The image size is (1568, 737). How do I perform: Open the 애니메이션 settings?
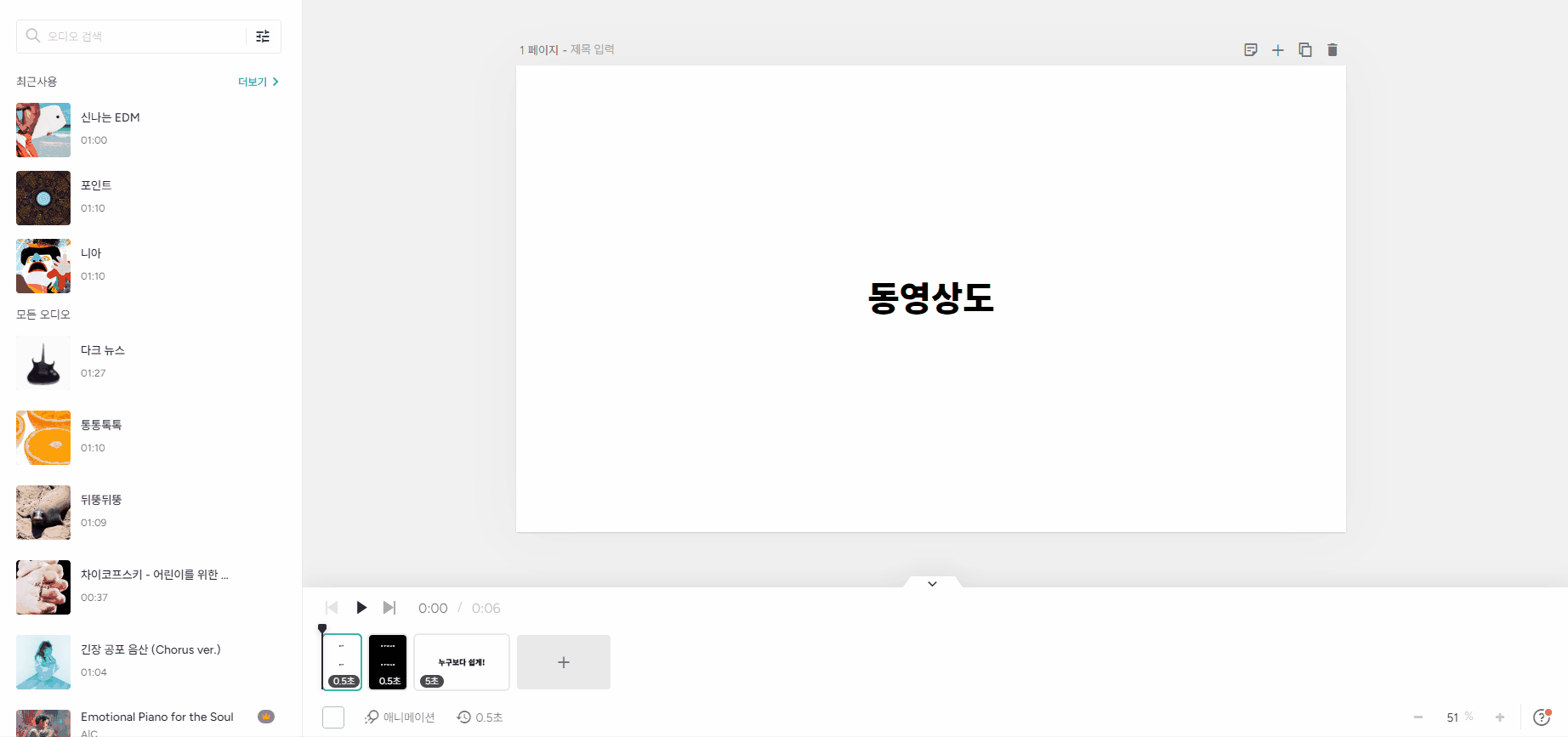(x=400, y=717)
